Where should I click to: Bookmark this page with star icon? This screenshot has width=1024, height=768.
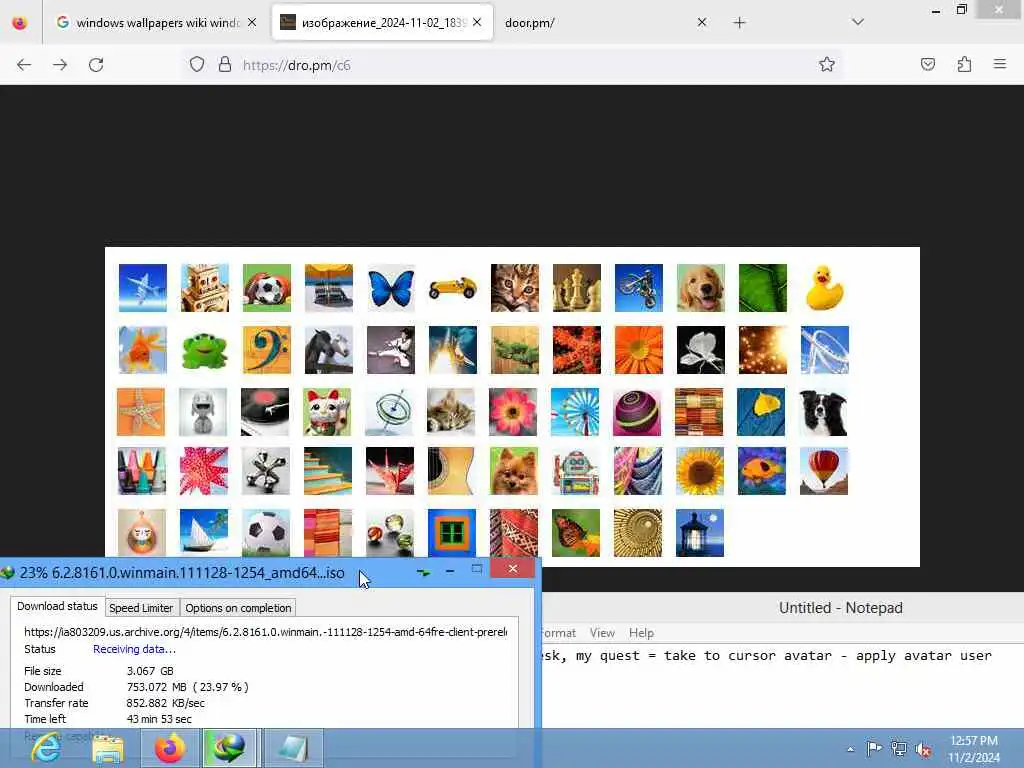[x=827, y=64]
